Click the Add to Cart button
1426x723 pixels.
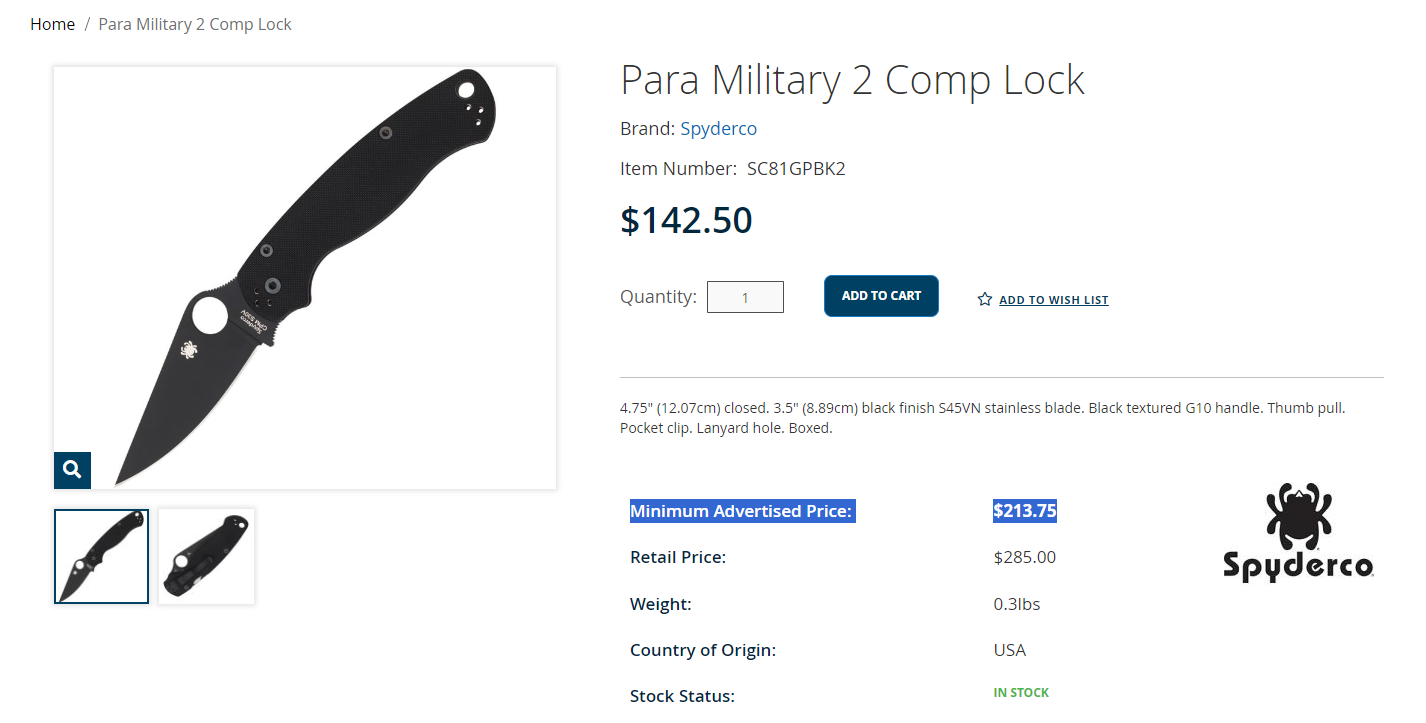coord(881,296)
